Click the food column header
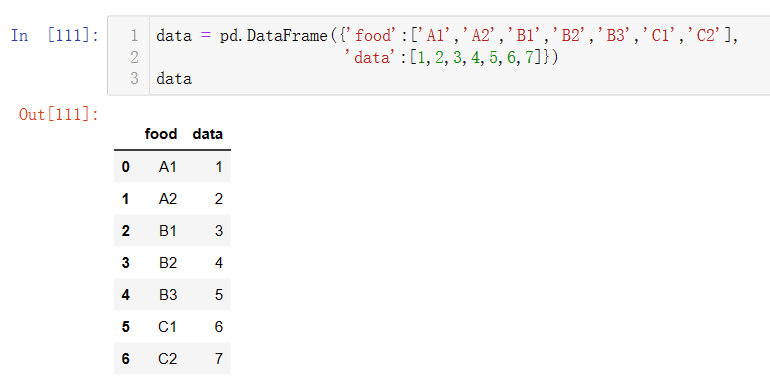 (x=161, y=134)
